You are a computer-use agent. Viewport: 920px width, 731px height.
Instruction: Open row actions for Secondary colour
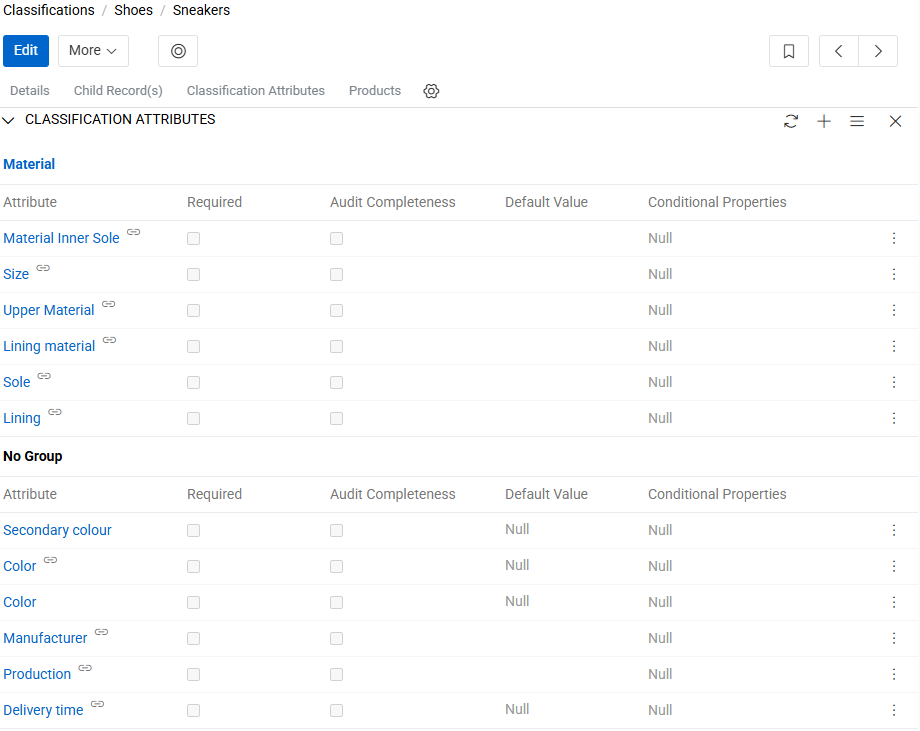(x=894, y=530)
